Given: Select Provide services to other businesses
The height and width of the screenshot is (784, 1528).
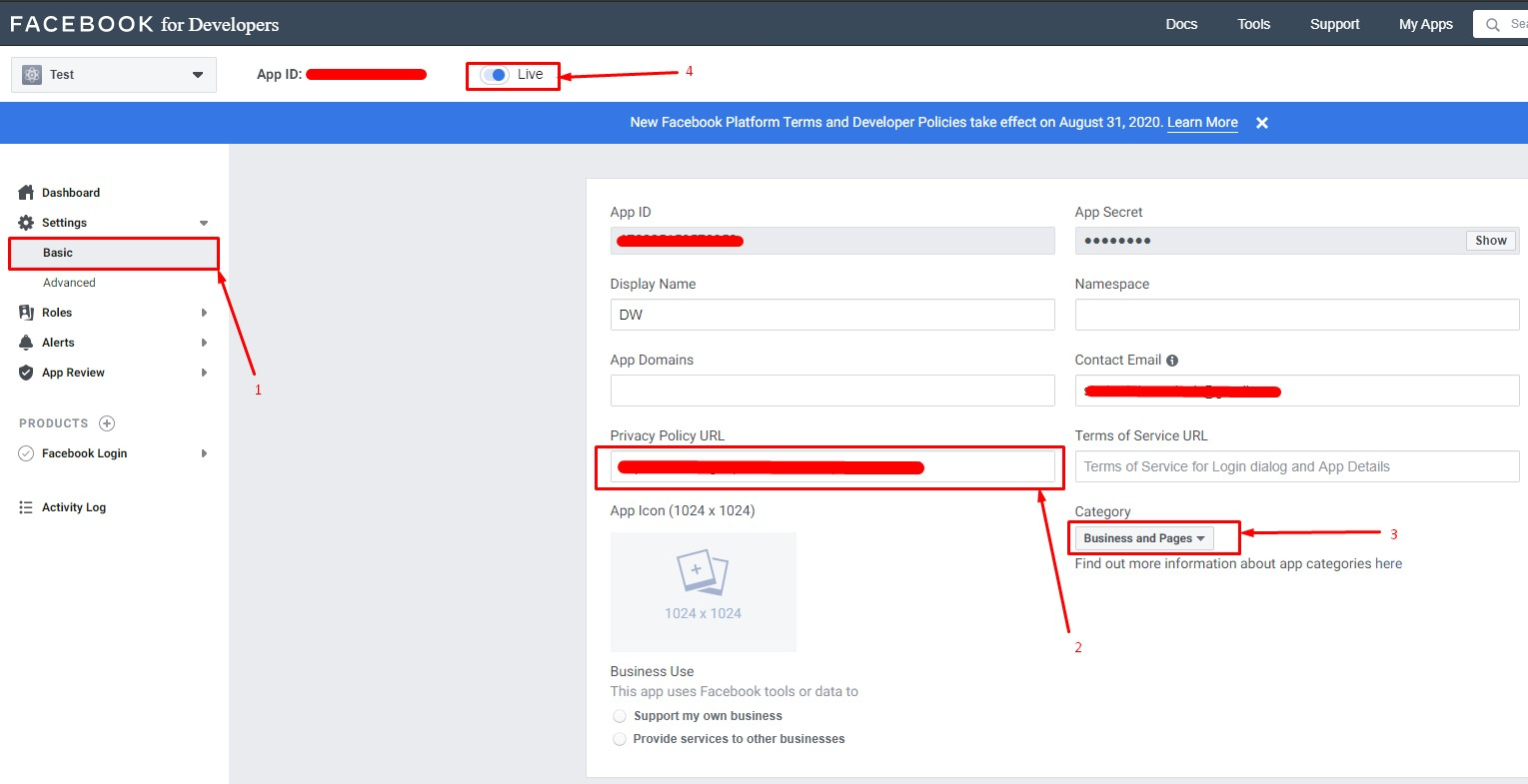Looking at the screenshot, I should (620, 739).
